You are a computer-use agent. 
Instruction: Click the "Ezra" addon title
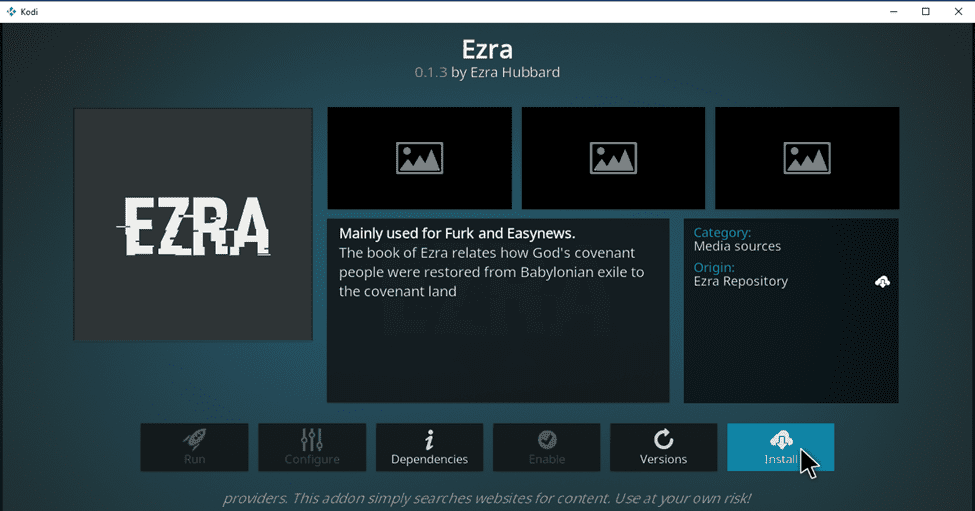pyautogui.click(x=487, y=49)
